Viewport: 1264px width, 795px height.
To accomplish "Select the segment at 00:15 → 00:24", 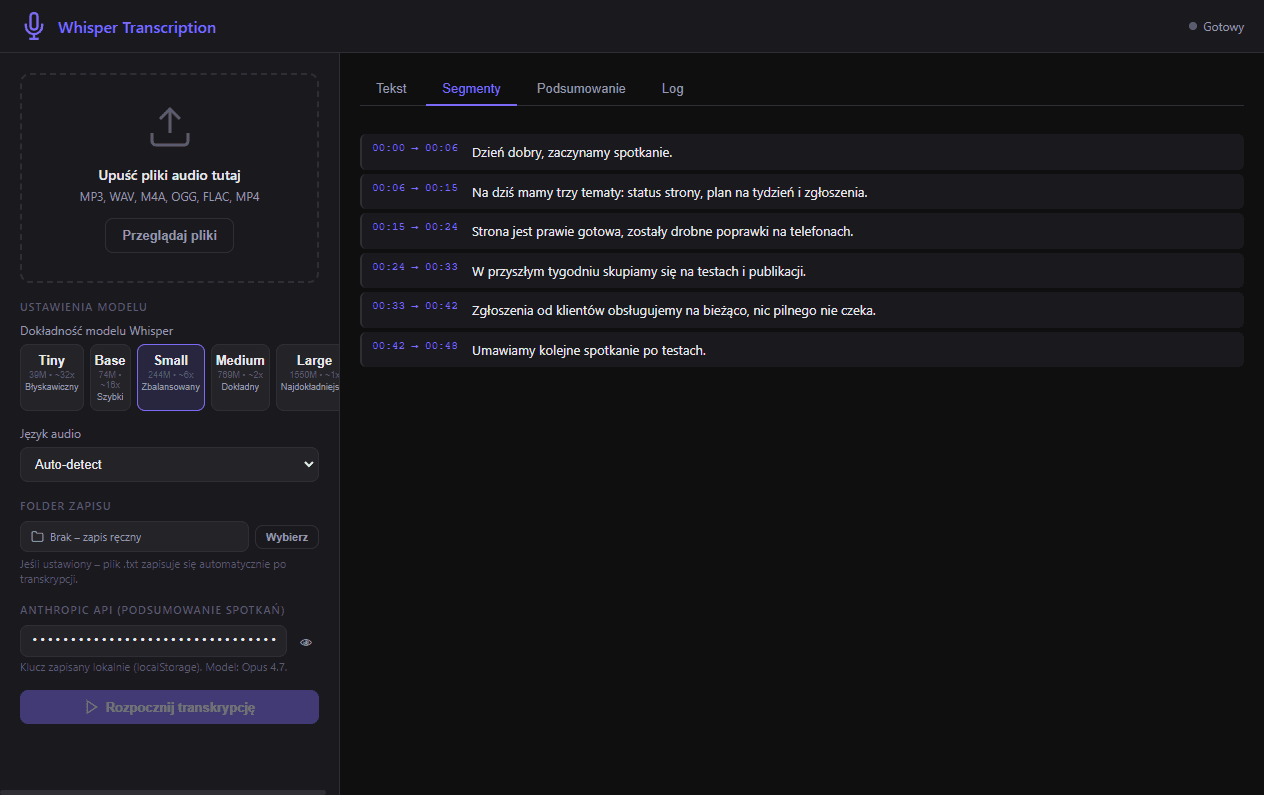I will [x=801, y=231].
